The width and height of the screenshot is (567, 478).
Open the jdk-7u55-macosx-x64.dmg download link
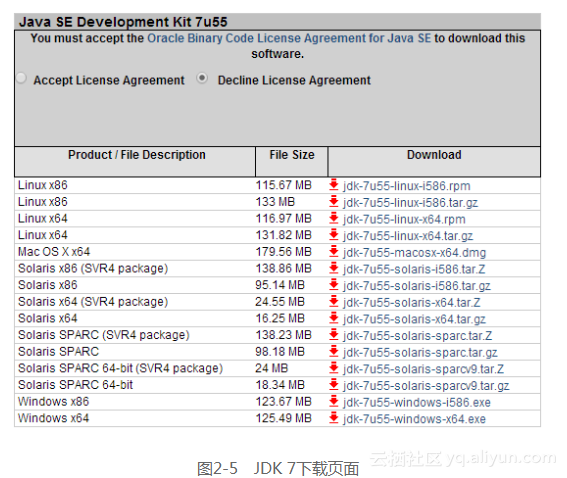coord(414,252)
